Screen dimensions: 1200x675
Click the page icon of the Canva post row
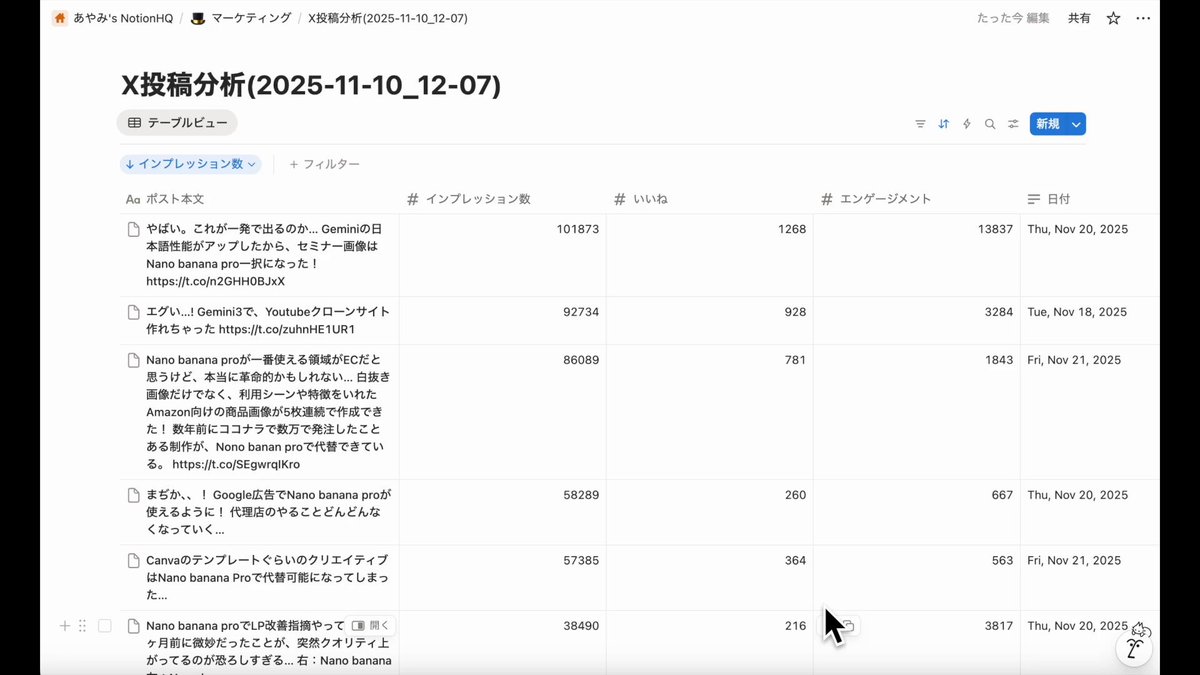coord(133,561)
